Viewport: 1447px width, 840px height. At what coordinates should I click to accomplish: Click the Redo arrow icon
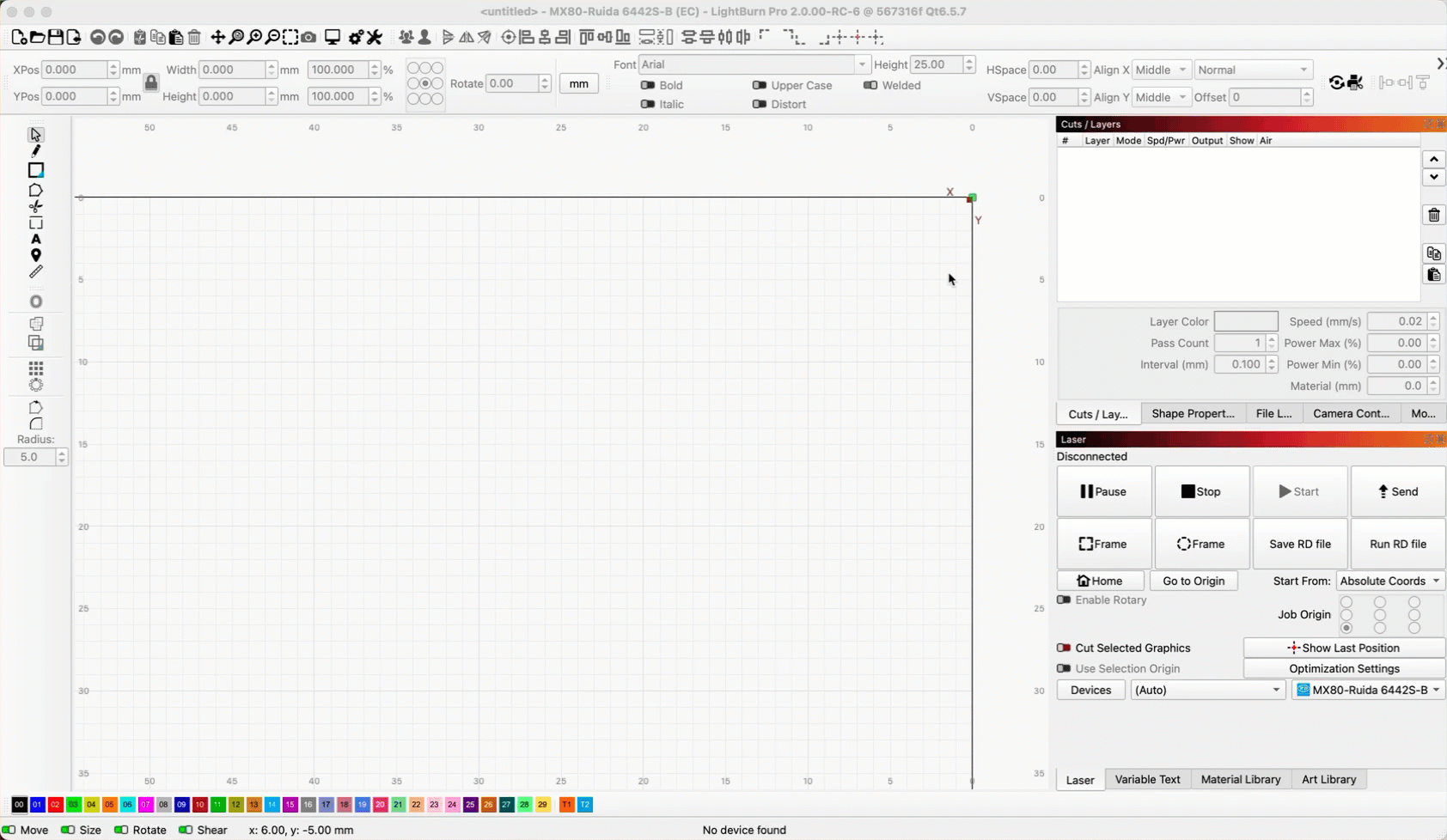(x=116, y=37)
